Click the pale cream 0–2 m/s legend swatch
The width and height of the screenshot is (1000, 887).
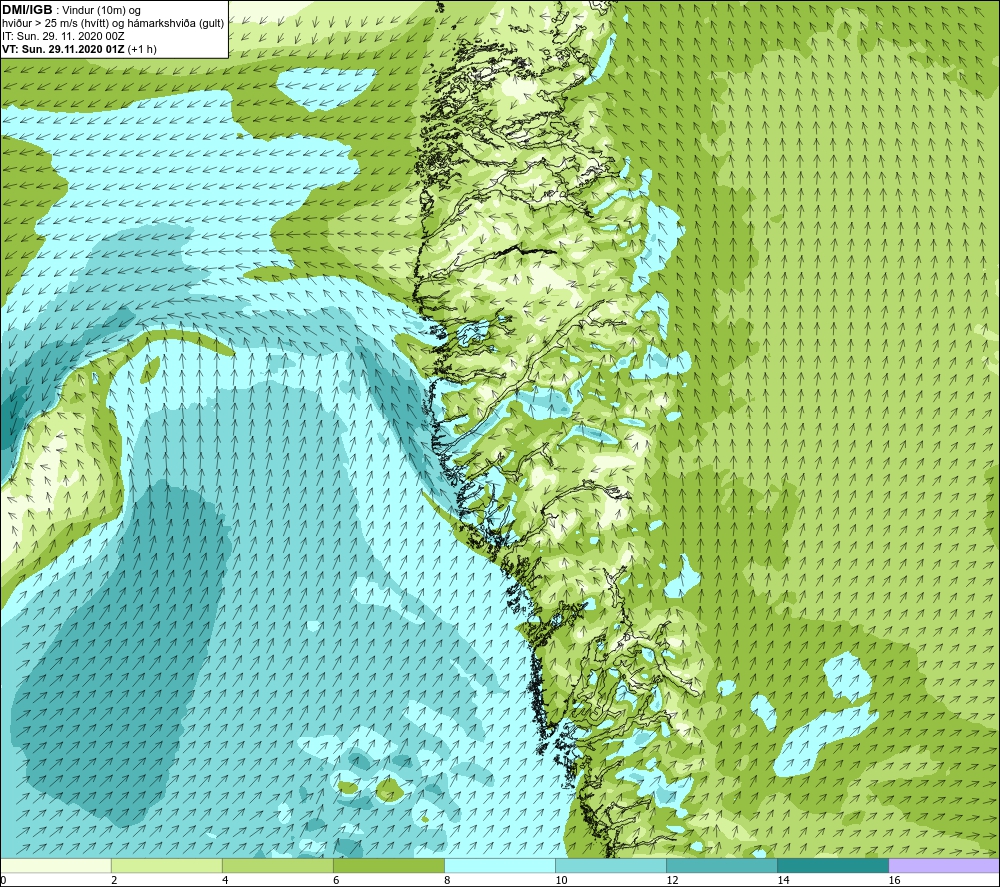pos(56,866)
